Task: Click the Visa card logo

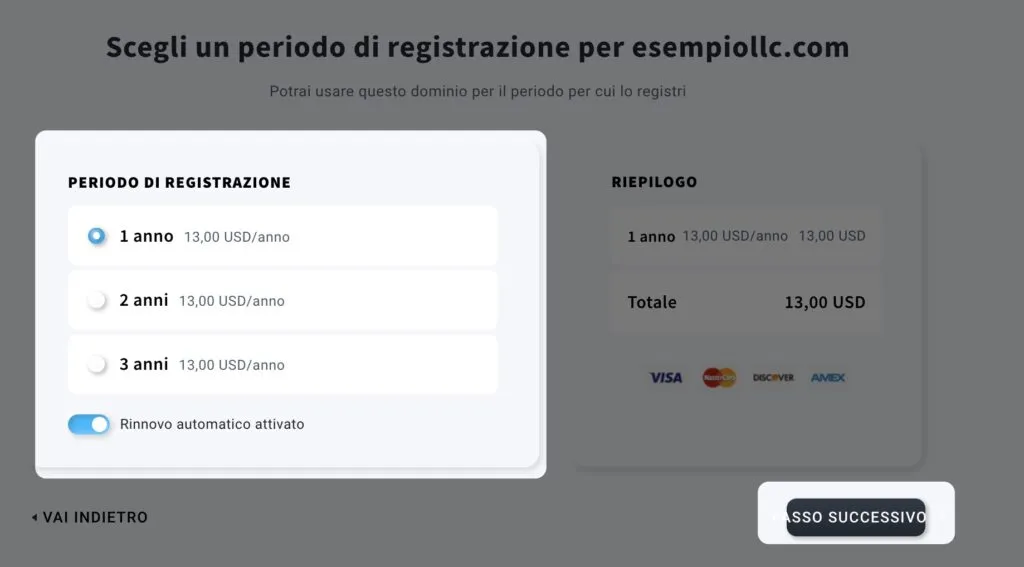Action: coord(665,378)
